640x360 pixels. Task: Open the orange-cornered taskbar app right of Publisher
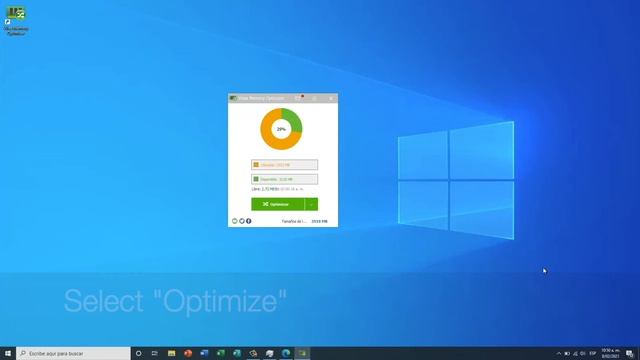[x=253, y=353]
